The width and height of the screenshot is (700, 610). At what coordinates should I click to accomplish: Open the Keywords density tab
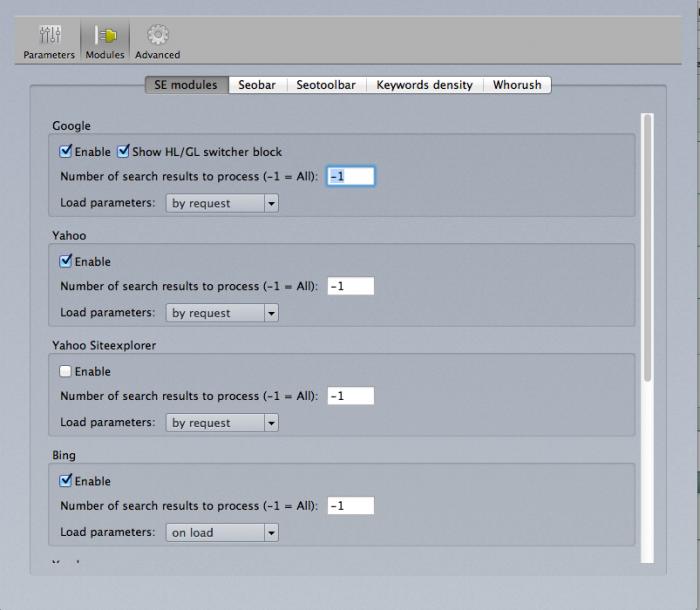[x=425, y=85]
